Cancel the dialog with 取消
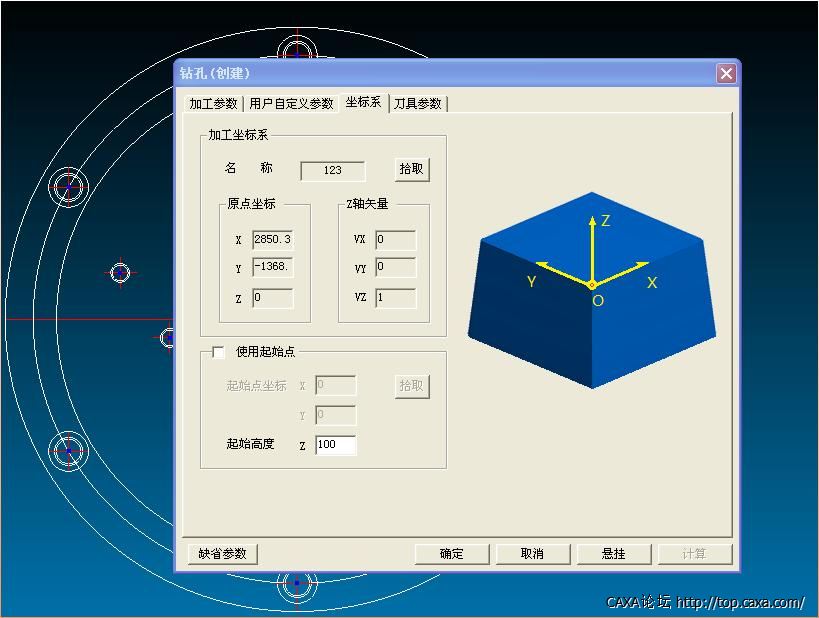The height and width of the screenshot is (618, 819). tap(532, 554)
